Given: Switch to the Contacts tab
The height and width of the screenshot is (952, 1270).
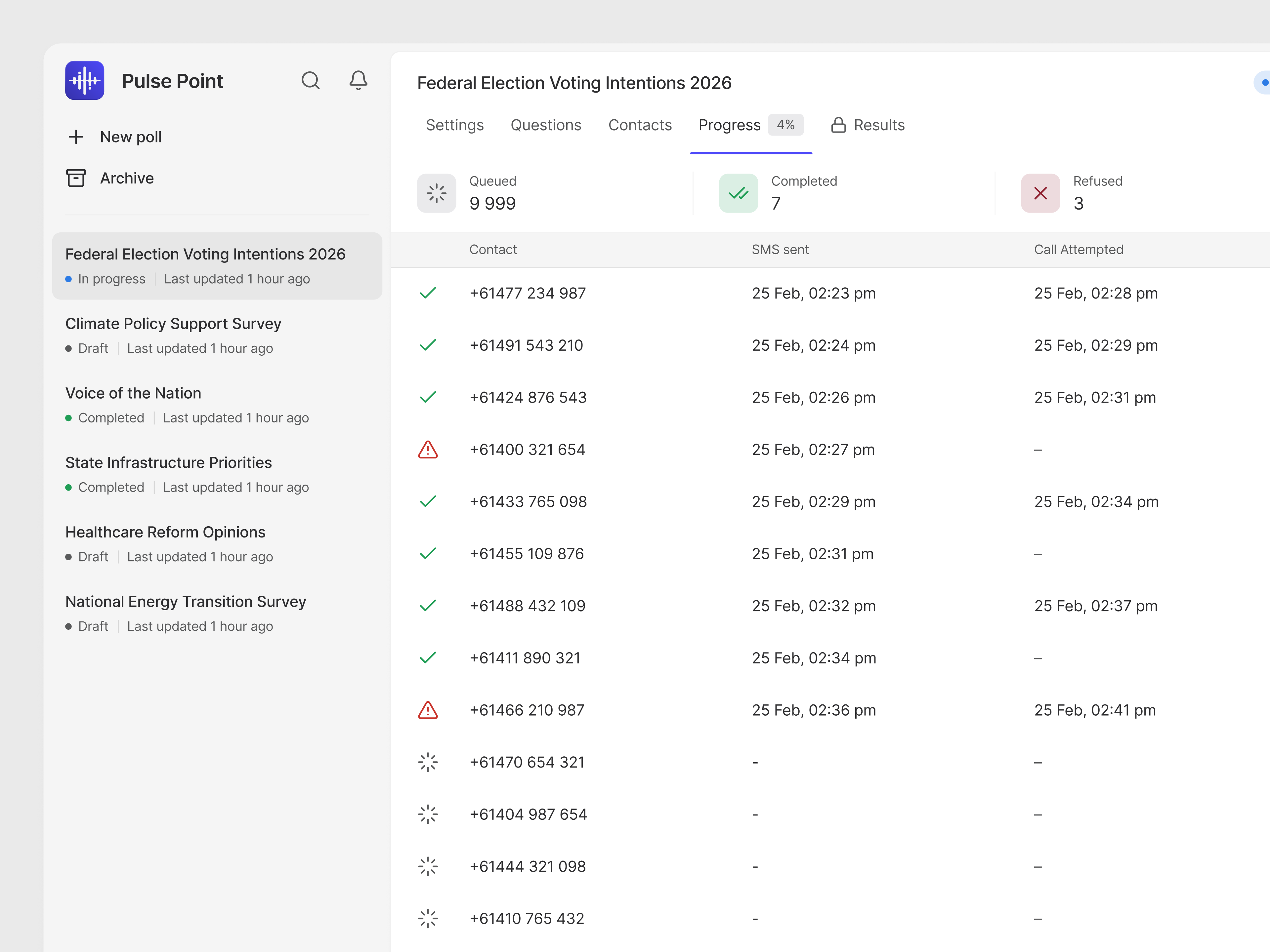Looking at the screenshot, I should (x=640, y=125).
